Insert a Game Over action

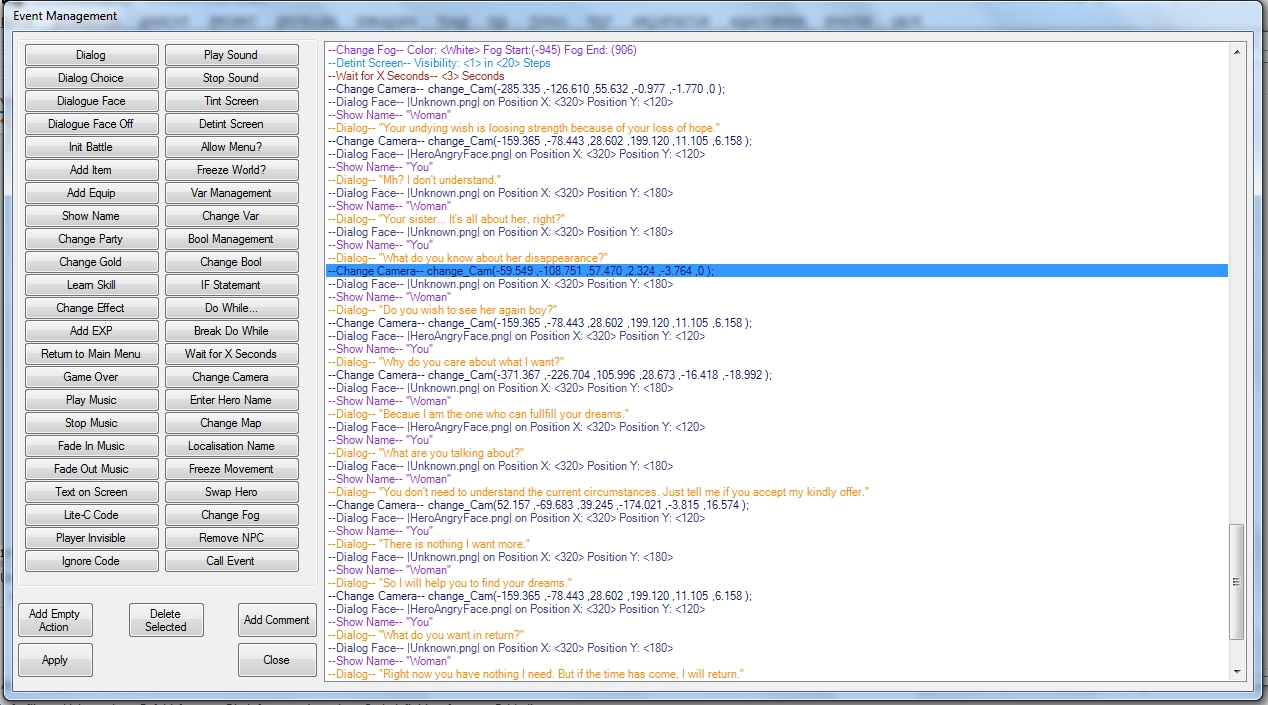(91, 377)
